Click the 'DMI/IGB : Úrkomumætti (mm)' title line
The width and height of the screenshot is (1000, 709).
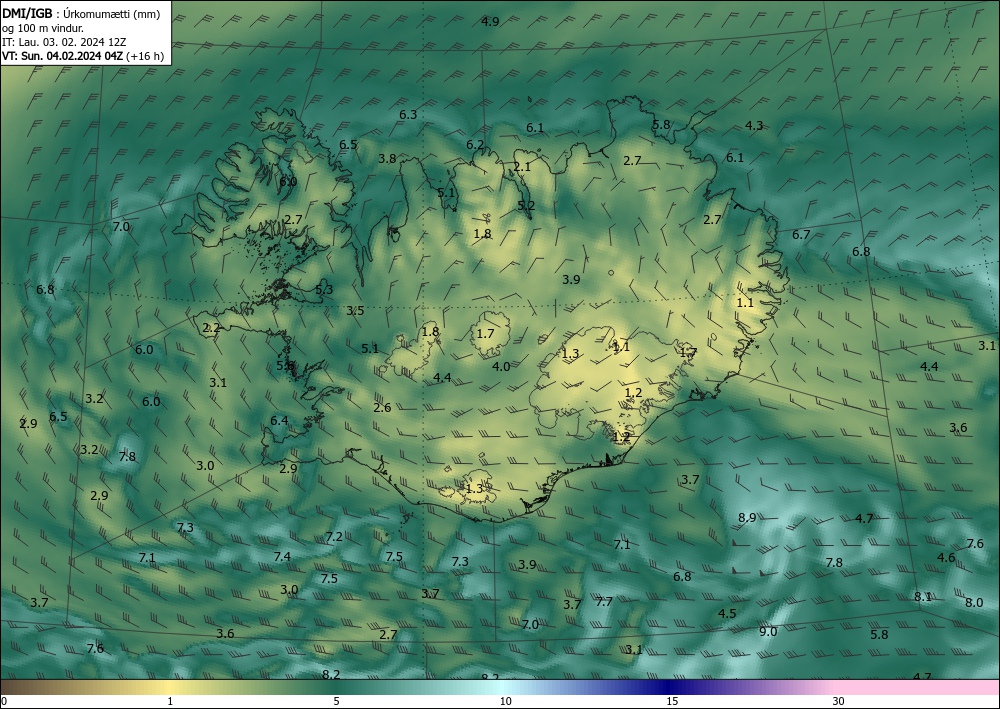point(81,14)
